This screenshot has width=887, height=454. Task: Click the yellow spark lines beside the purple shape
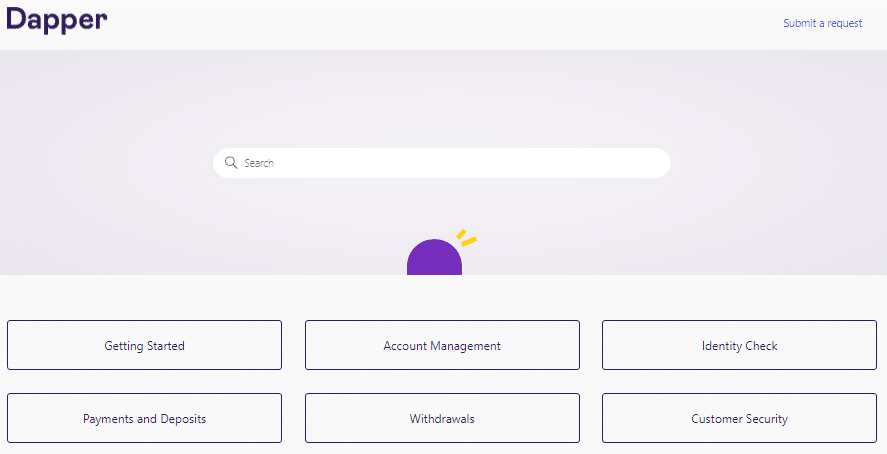point(466,238)
